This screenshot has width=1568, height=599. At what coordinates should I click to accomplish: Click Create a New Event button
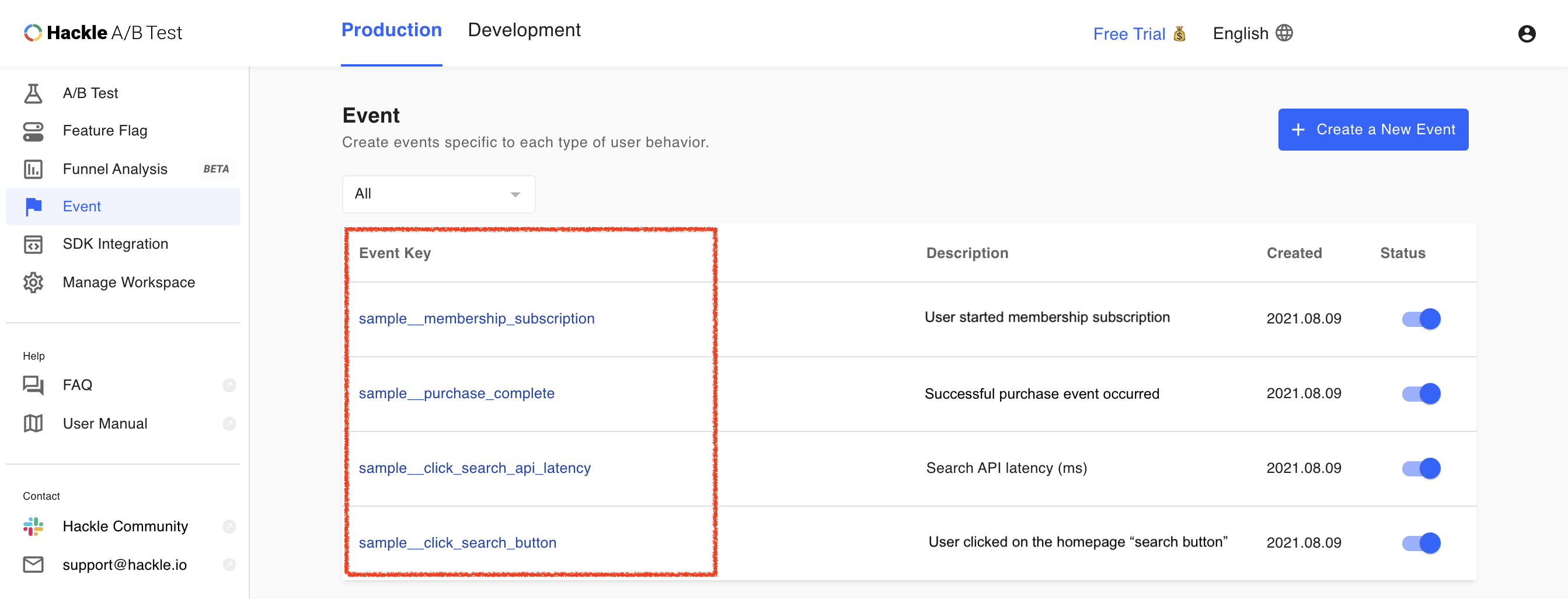click(x=1372, y=130)
